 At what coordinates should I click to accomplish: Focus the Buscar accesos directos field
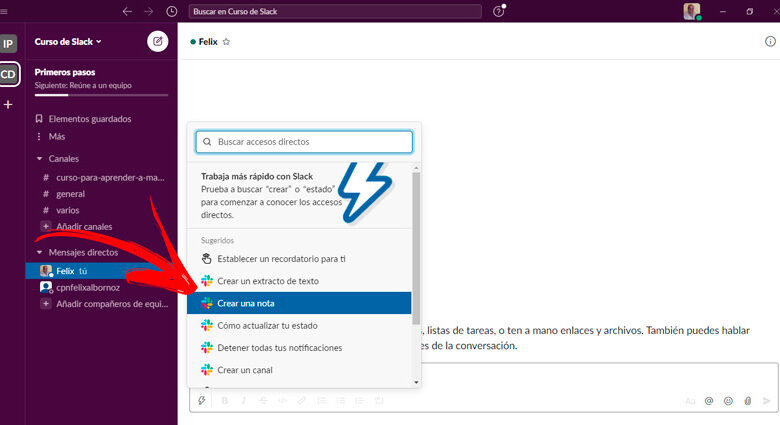point(304,142)
